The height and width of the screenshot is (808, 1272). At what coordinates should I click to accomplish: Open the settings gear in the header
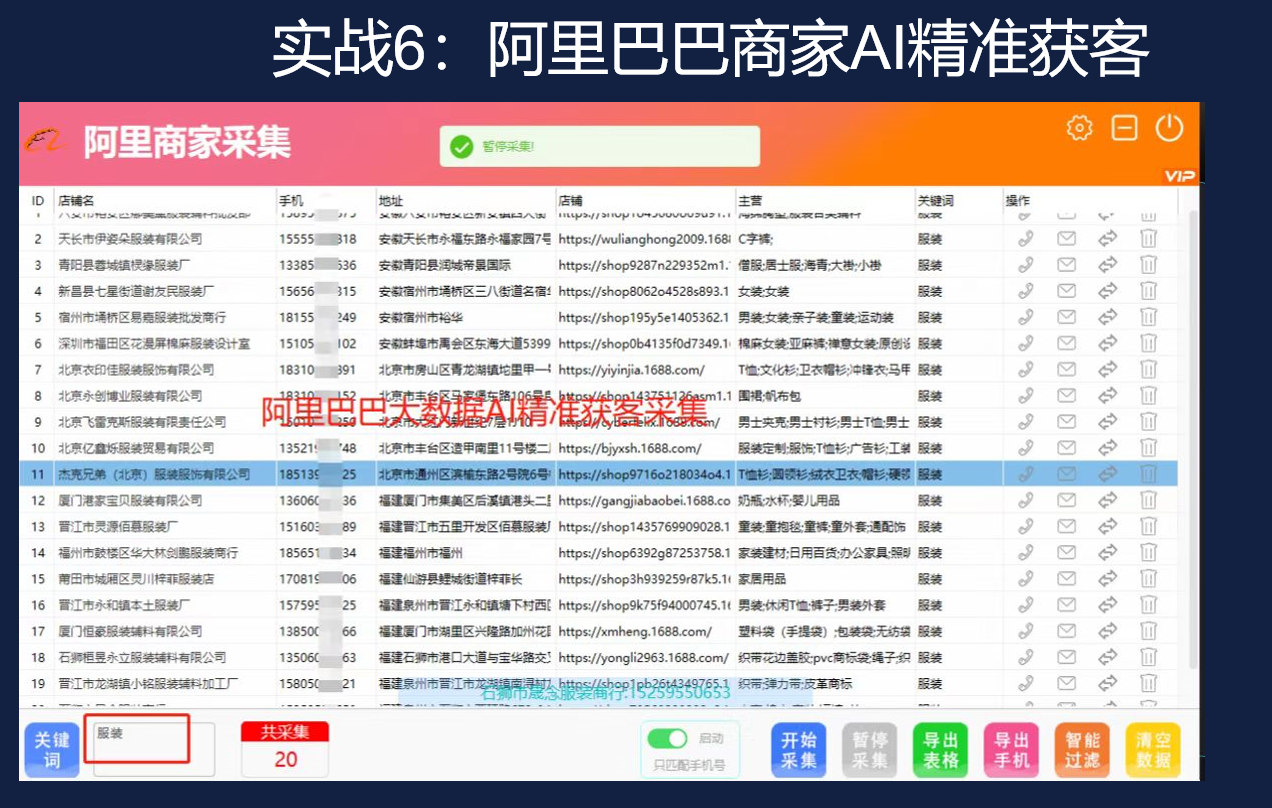(1079, 128)
